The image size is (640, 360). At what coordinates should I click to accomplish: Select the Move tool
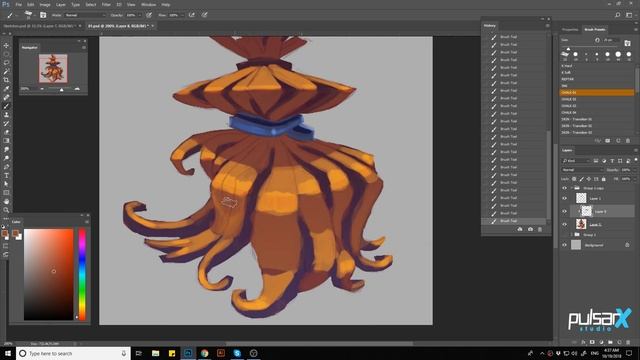(x=6, y=45)
